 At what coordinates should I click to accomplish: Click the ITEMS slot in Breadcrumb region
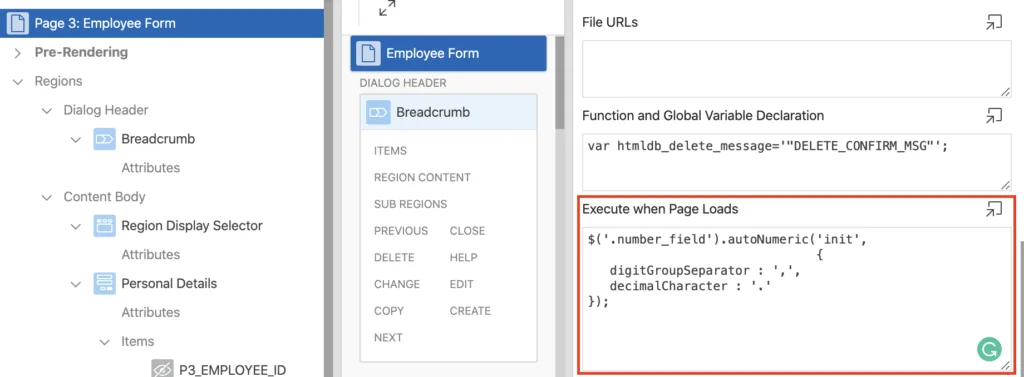point(391,151)
